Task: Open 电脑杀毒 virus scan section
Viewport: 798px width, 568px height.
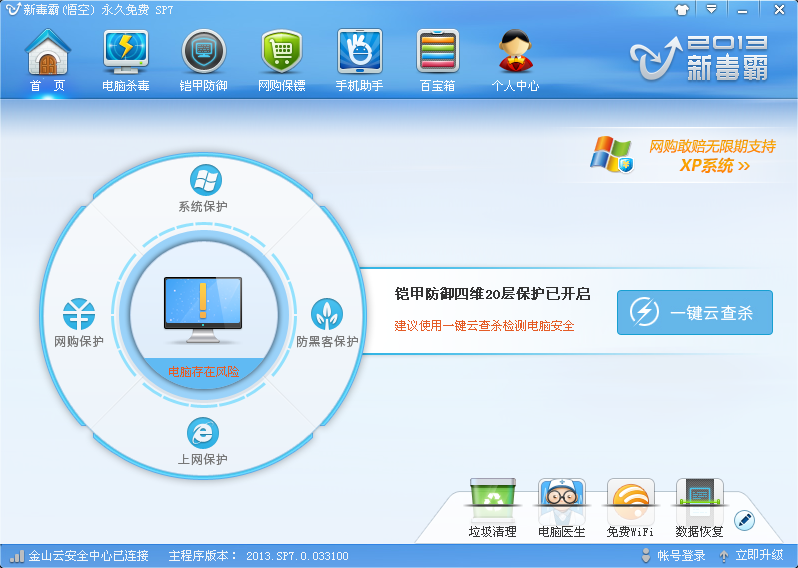Action: [126, 61]
